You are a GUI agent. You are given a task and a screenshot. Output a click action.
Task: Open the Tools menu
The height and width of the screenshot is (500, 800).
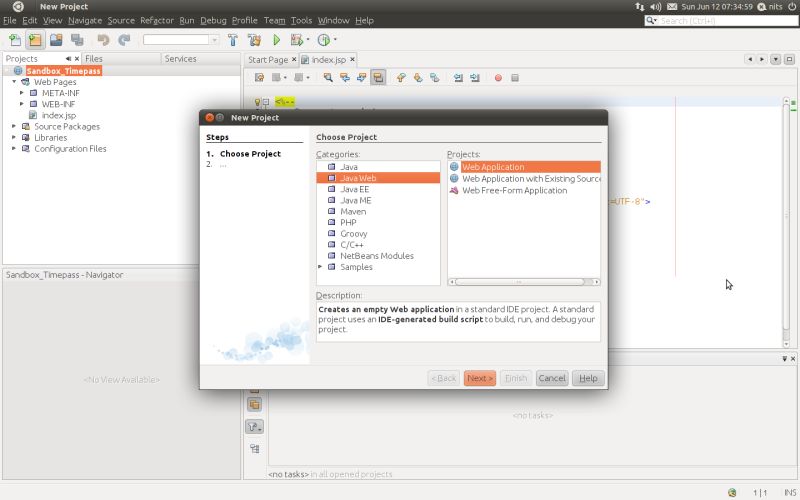[x=301, y=20]
